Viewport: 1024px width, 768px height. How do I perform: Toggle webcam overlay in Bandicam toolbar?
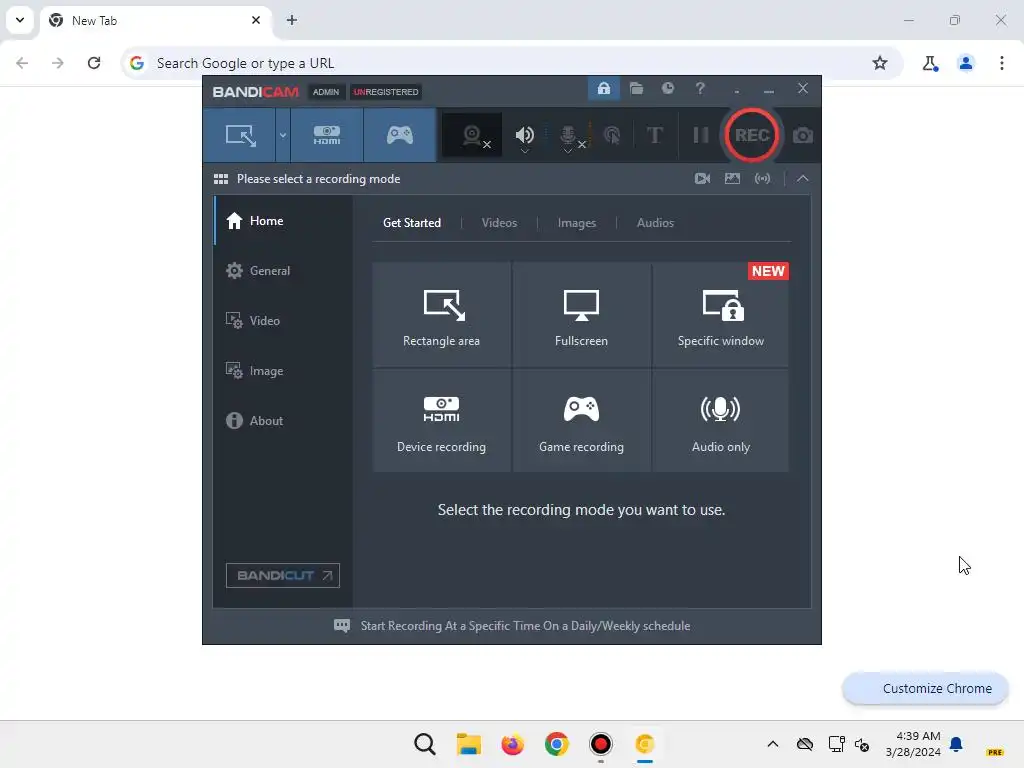click(472, 135)
